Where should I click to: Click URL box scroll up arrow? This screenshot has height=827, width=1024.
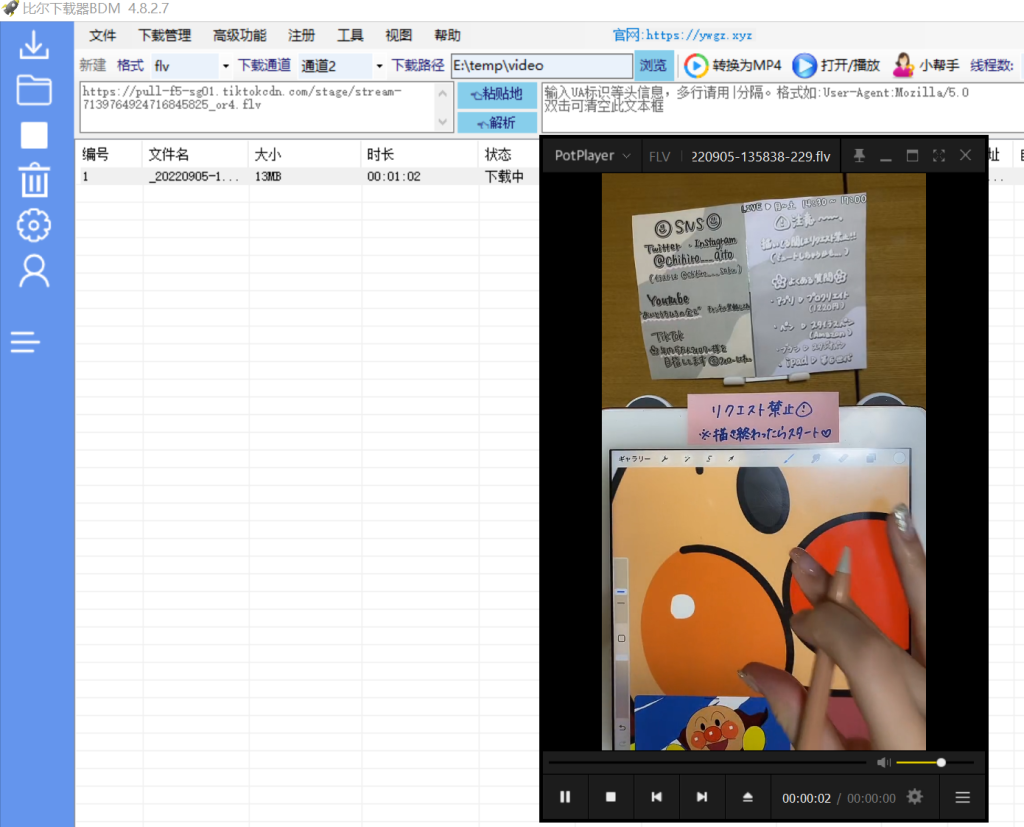coord(443,93)
